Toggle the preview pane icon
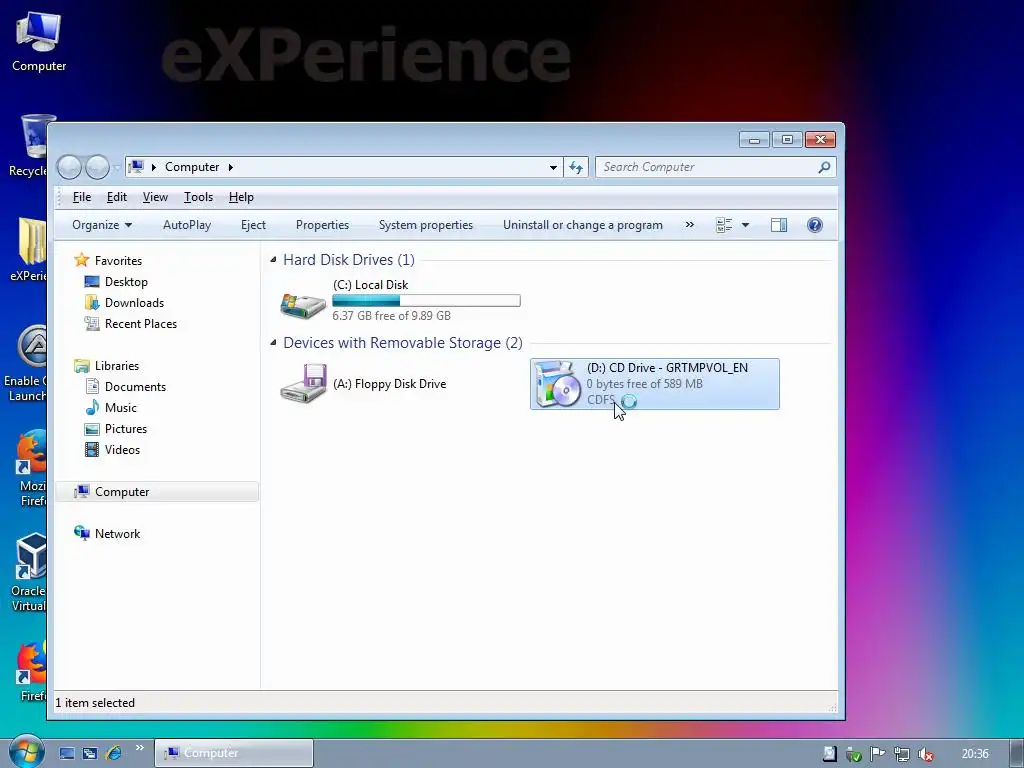Viewport: 1024px width, 768px height. pyautogui.click(x=778, y=225)
